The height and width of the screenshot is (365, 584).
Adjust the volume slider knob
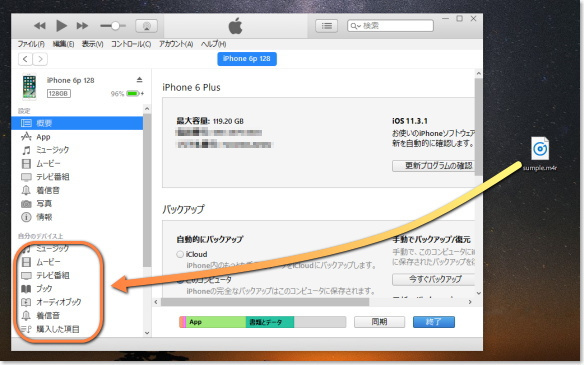tap(115, 26)
